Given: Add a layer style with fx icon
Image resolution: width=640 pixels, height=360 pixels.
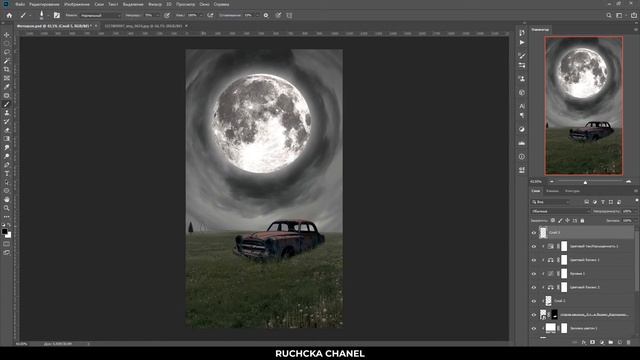Looking at the screenshot, I should pyautogui.click(x=584, y=342).
